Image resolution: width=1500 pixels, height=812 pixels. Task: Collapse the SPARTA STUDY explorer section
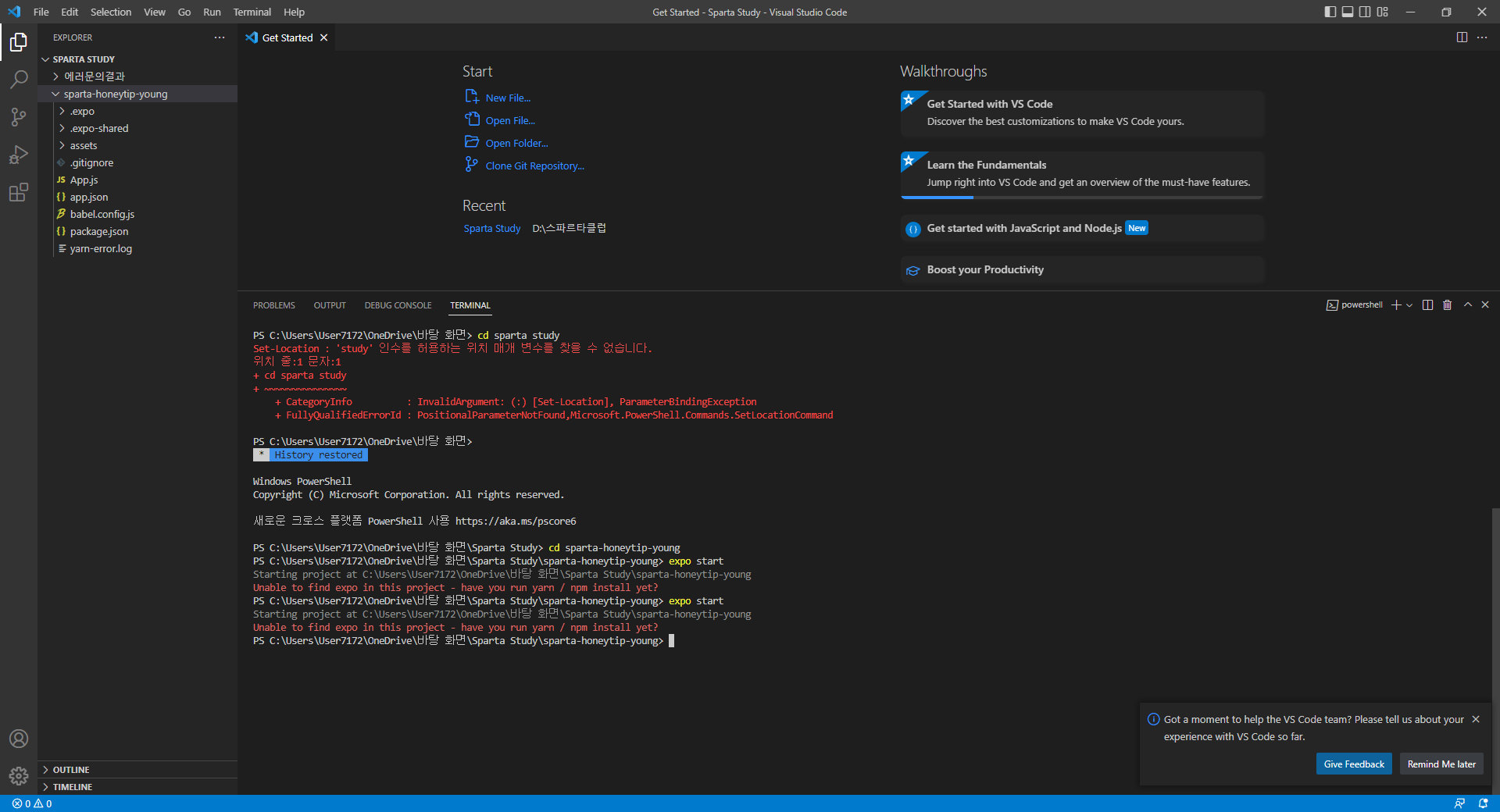click(137, 59)
